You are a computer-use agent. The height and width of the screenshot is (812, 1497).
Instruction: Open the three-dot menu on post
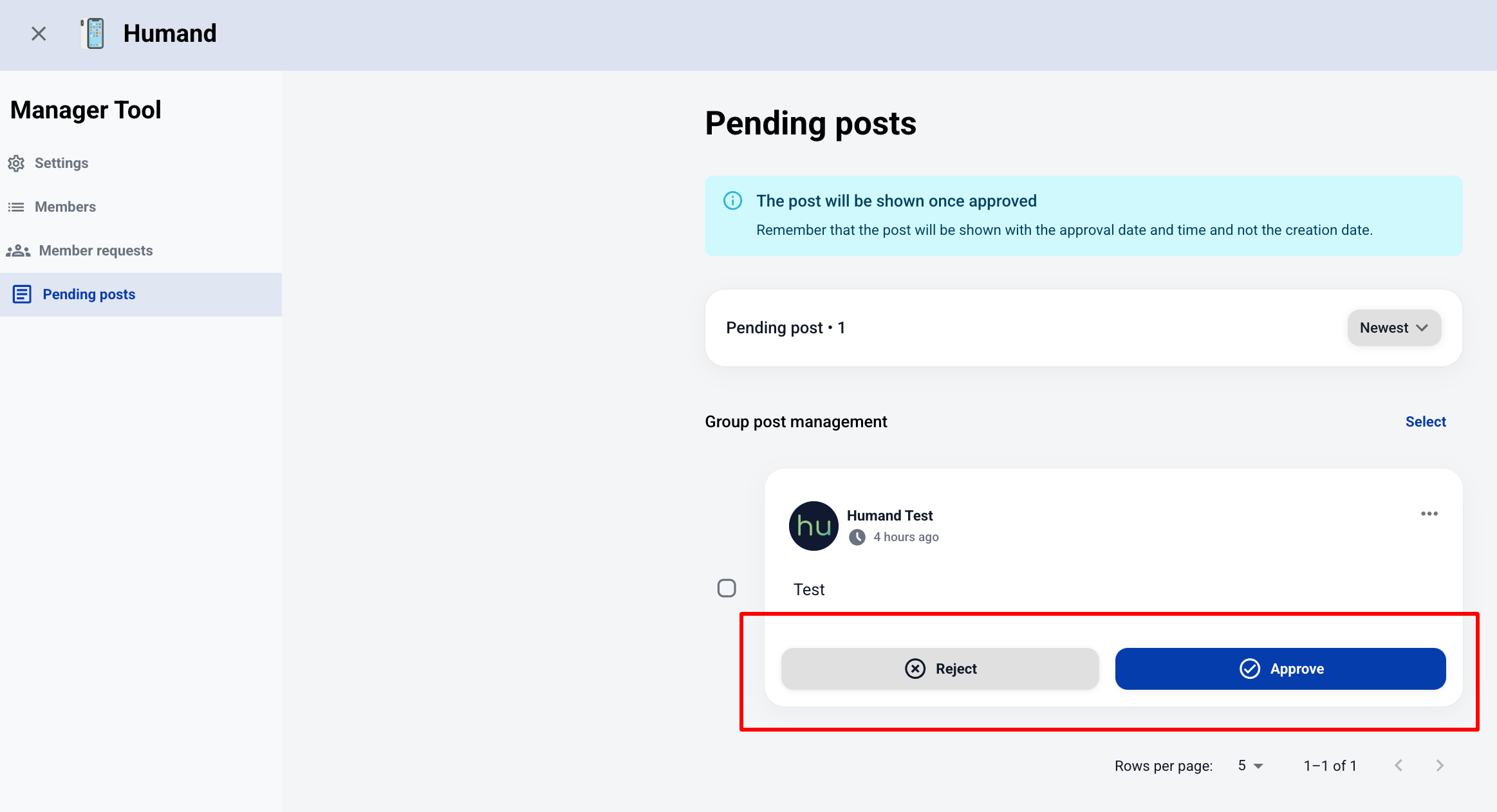point(1429,513)
